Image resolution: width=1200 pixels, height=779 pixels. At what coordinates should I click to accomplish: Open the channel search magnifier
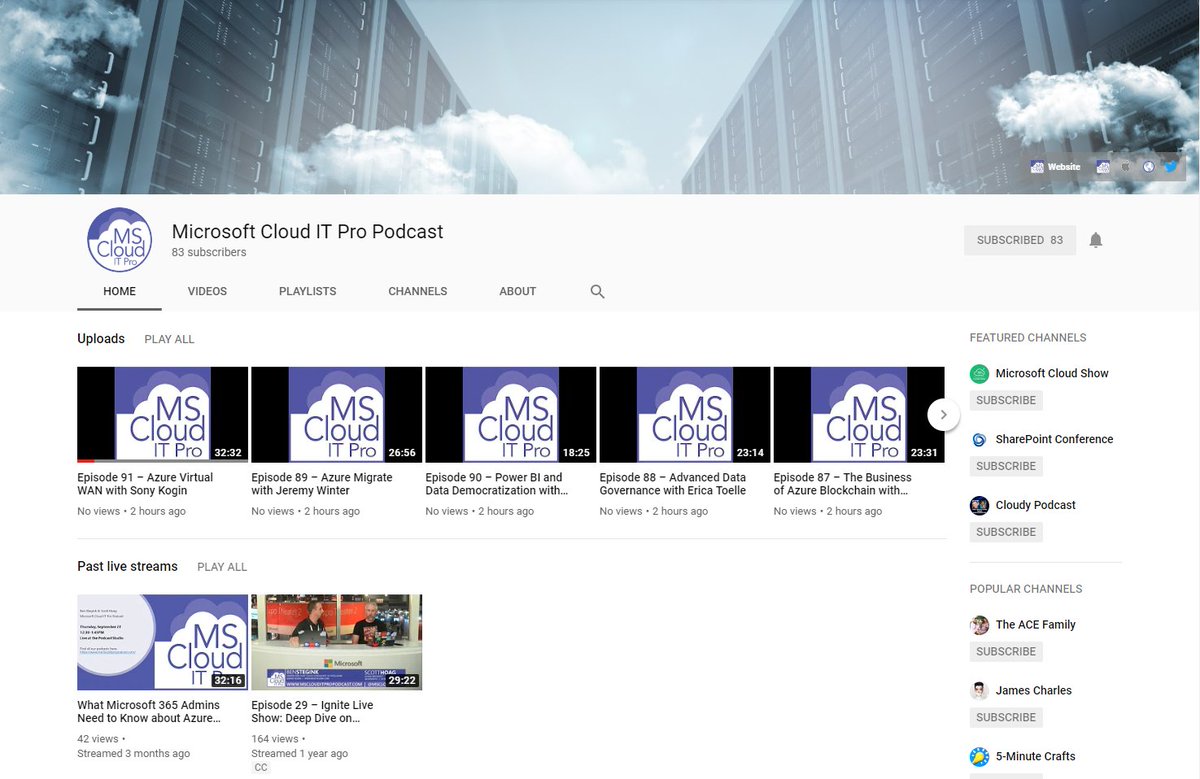click(x=597, y=291)
